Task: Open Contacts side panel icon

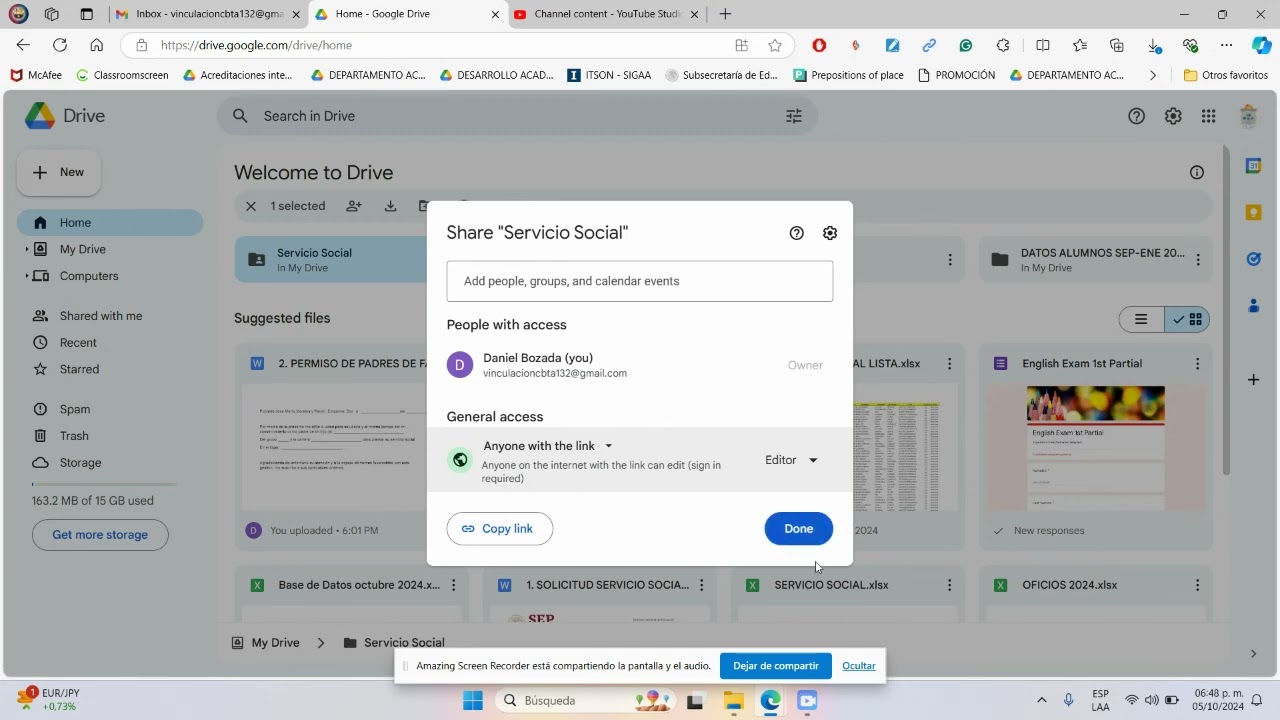Action: [1253, 306]
